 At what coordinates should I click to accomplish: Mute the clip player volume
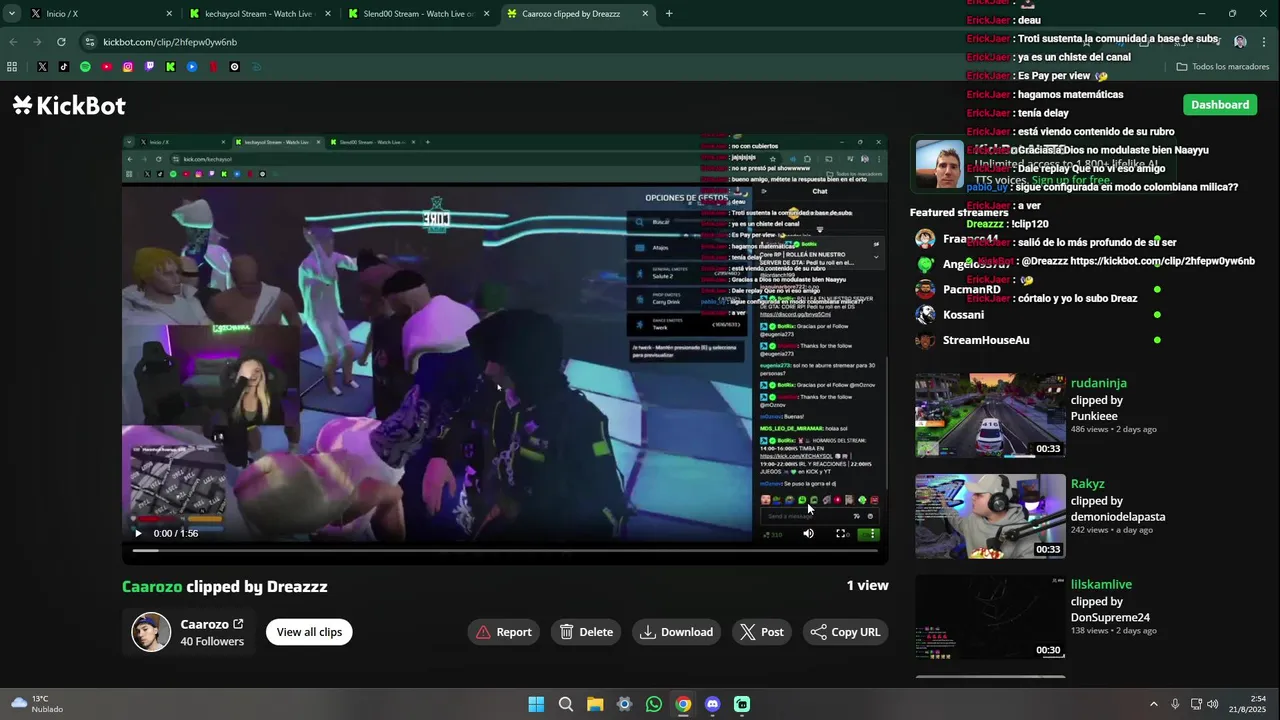point(808,533)
